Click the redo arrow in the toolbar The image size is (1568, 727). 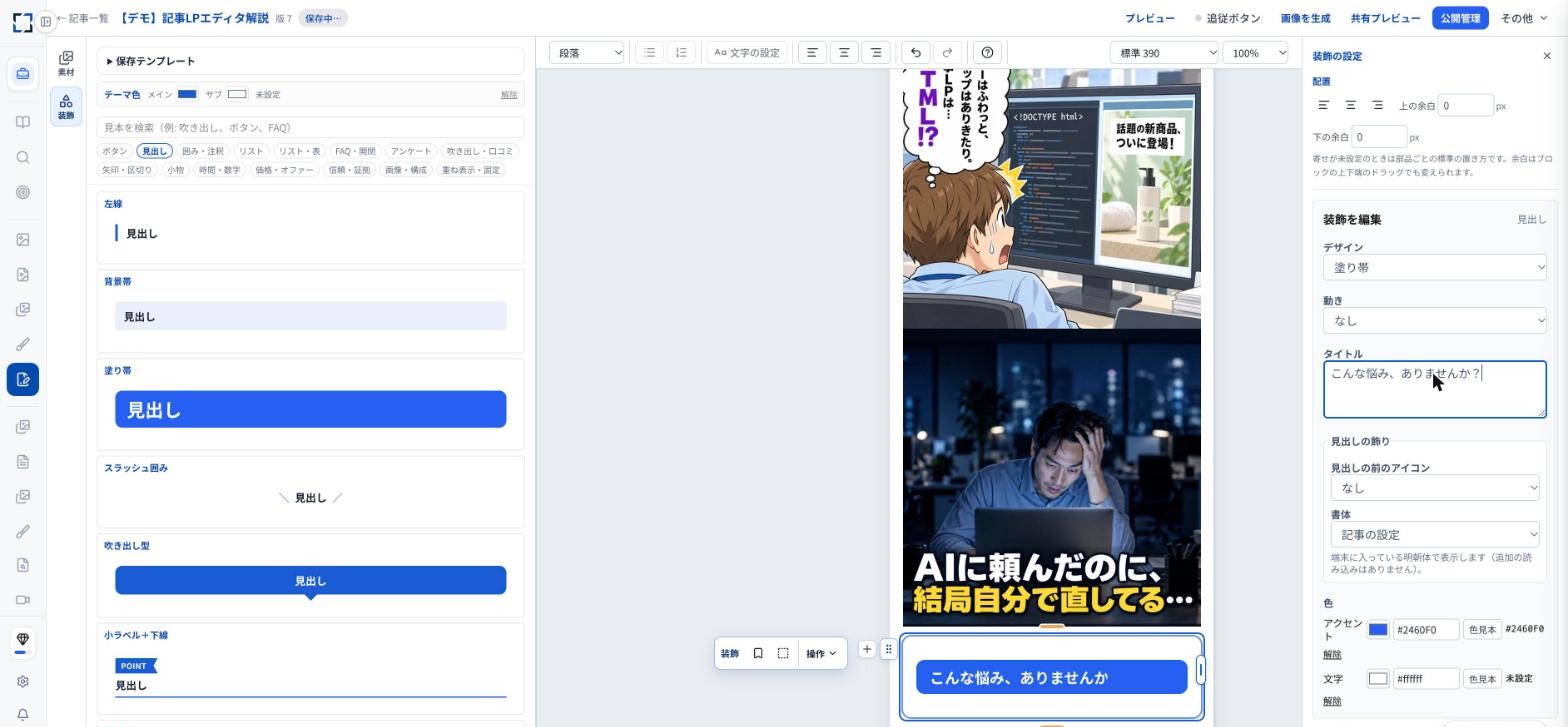[947, 53]
